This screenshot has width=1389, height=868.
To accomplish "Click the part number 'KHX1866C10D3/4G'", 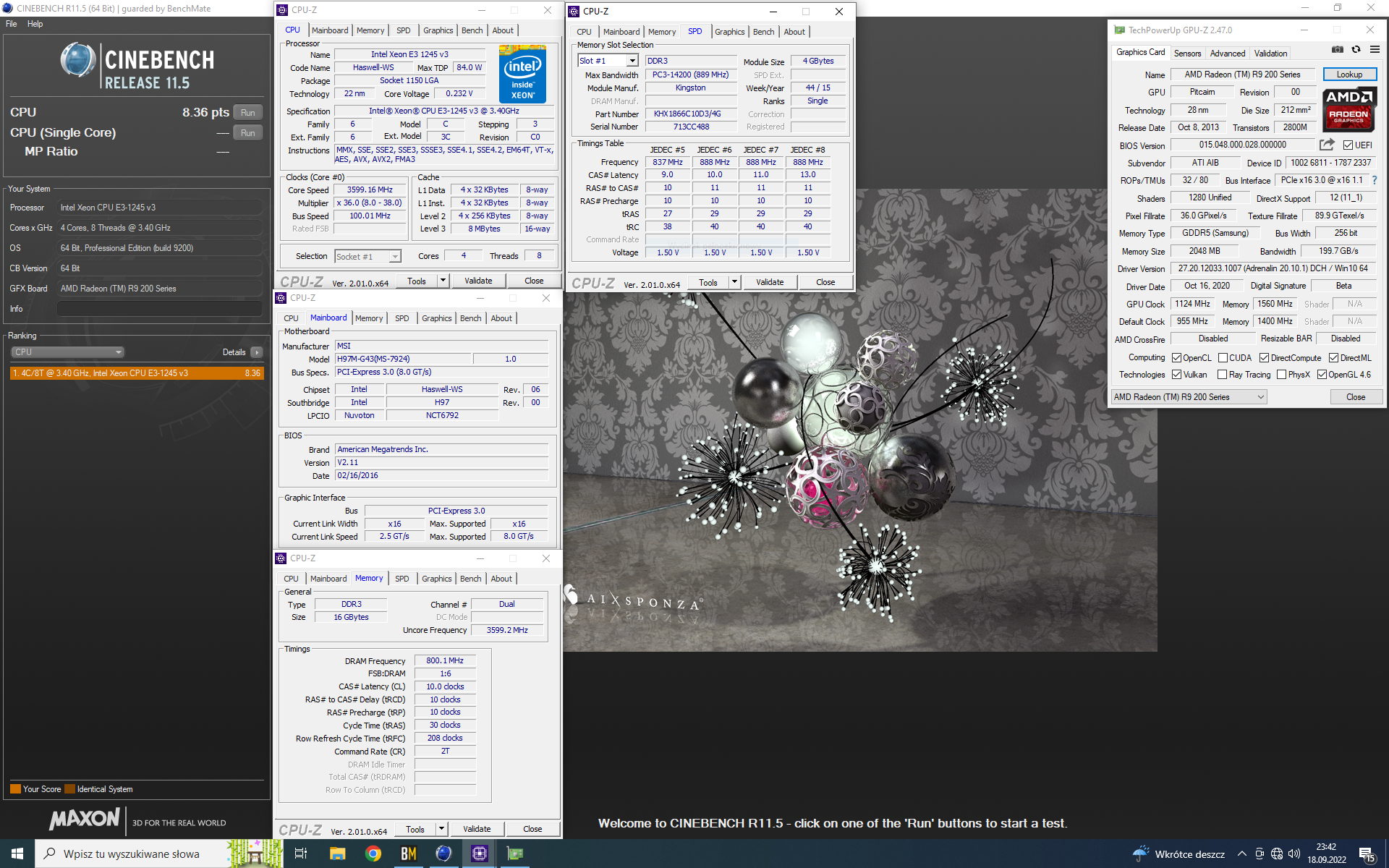I will pyautogui.click(x=687, y=114).
